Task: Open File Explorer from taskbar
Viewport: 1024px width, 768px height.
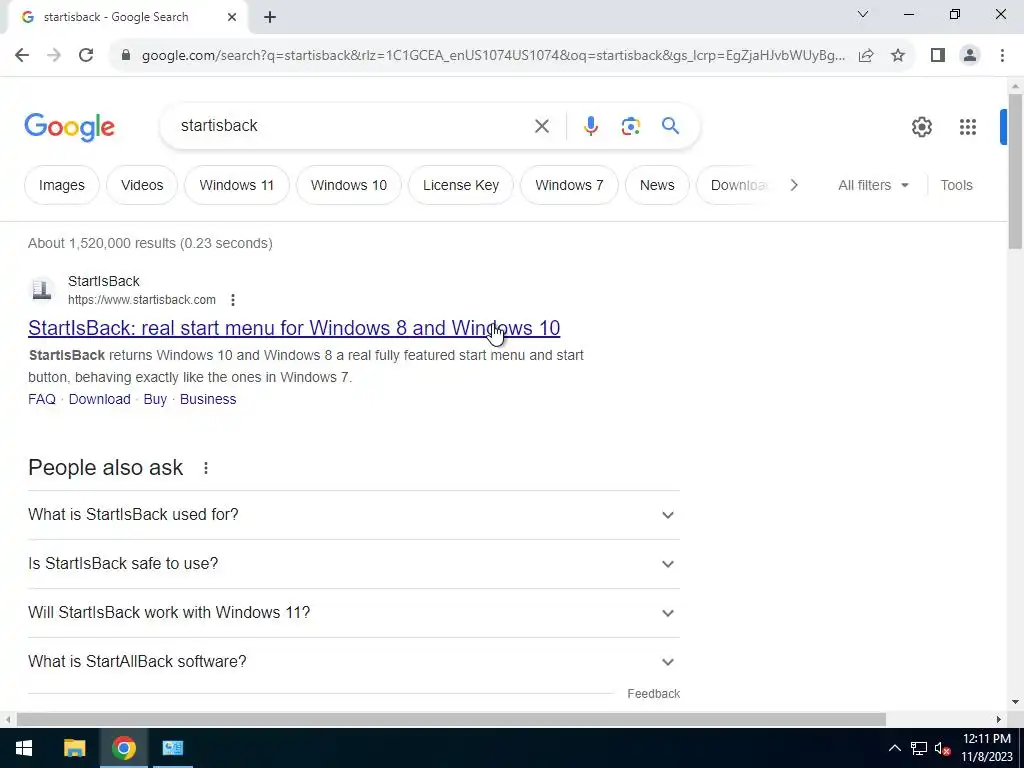Action: (x=74, y=748)
